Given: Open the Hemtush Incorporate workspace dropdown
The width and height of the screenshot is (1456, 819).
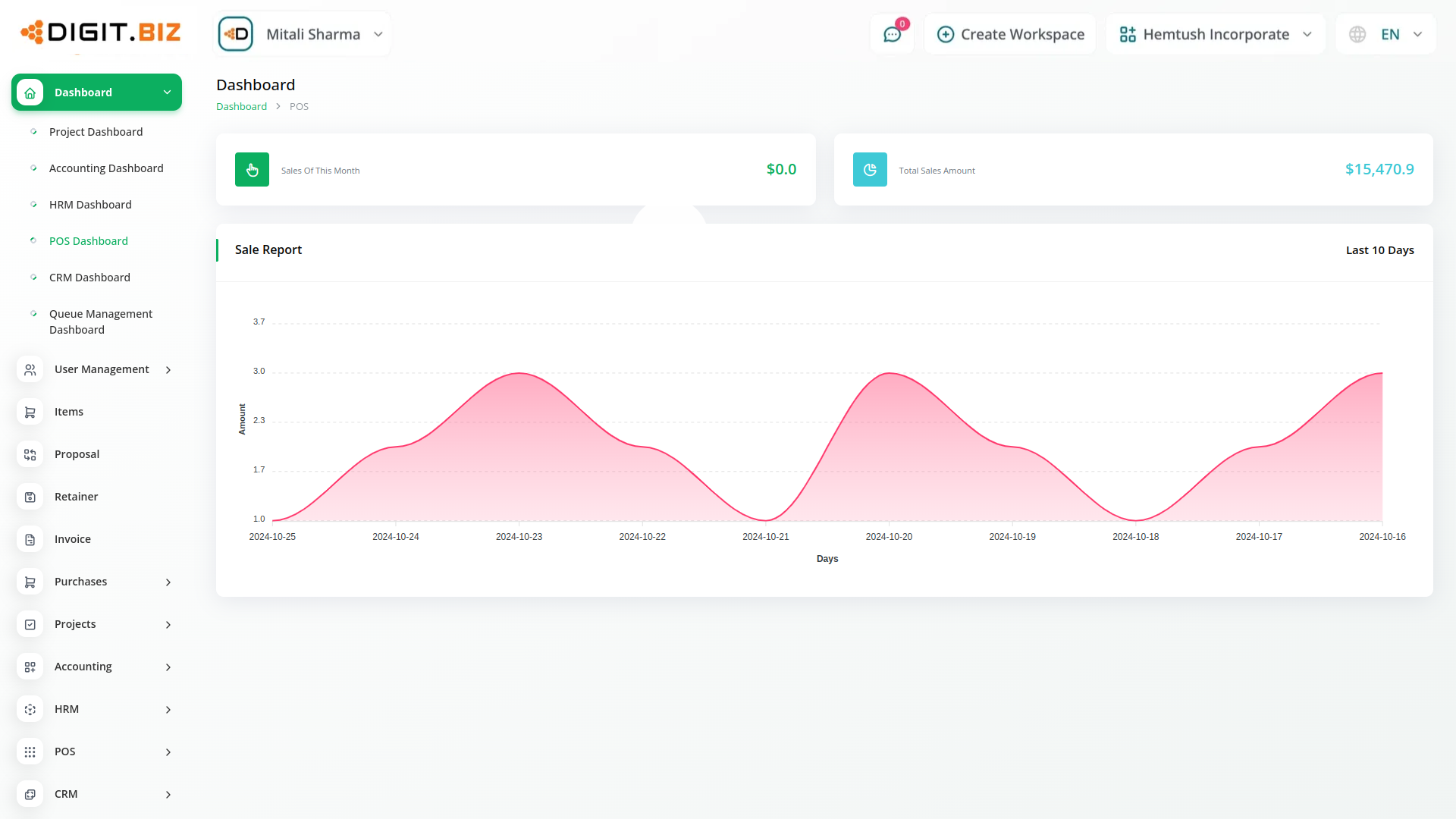Looking at the screenshot, I should click(x=1215, y=34).
